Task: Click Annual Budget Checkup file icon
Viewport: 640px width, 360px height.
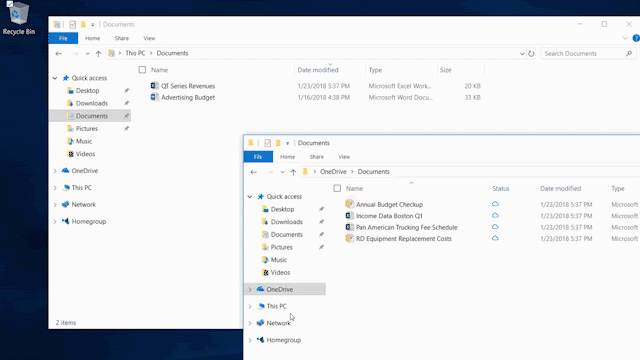Action: 349,204
